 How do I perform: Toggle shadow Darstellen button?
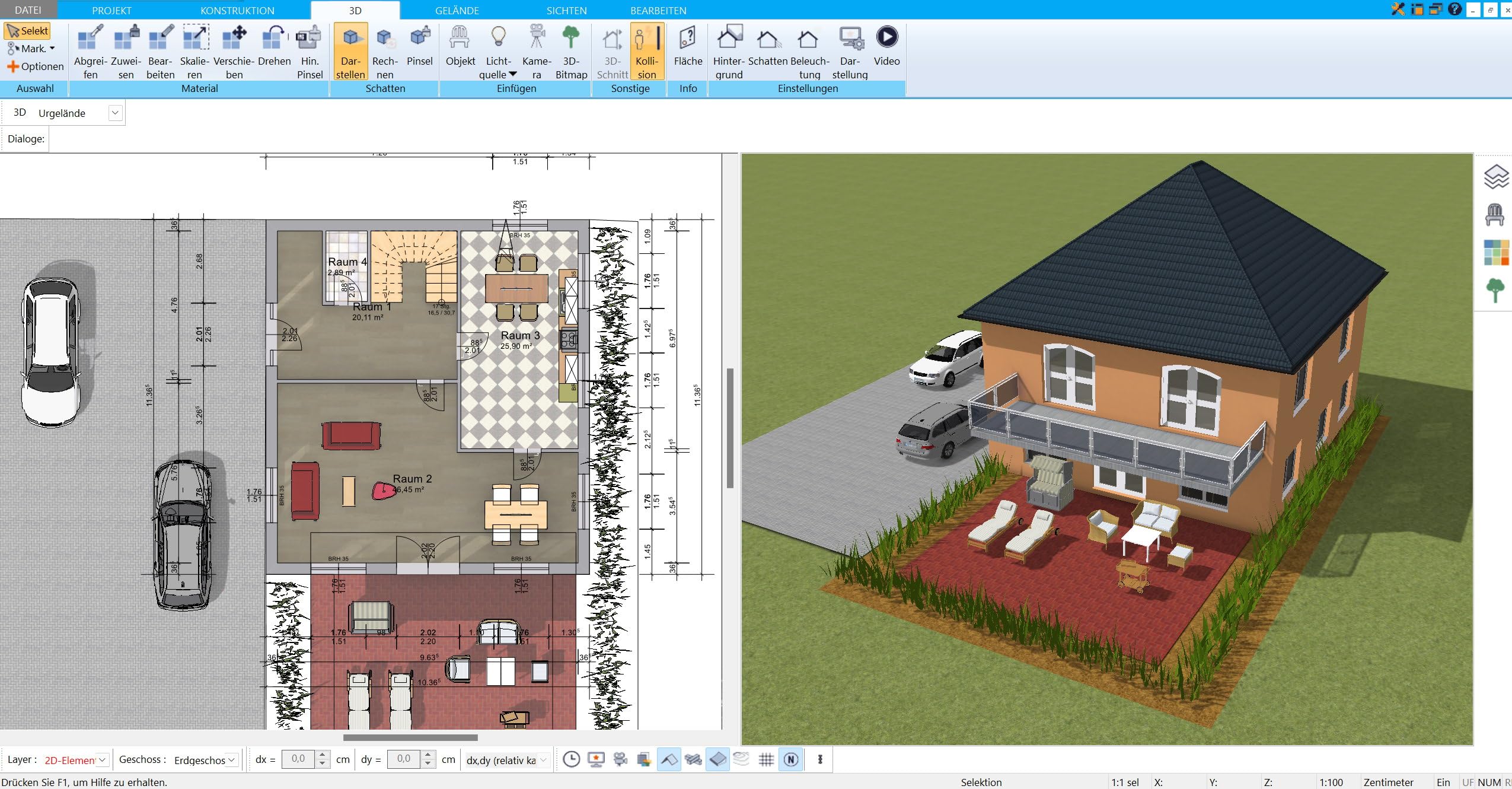point(350,52)
